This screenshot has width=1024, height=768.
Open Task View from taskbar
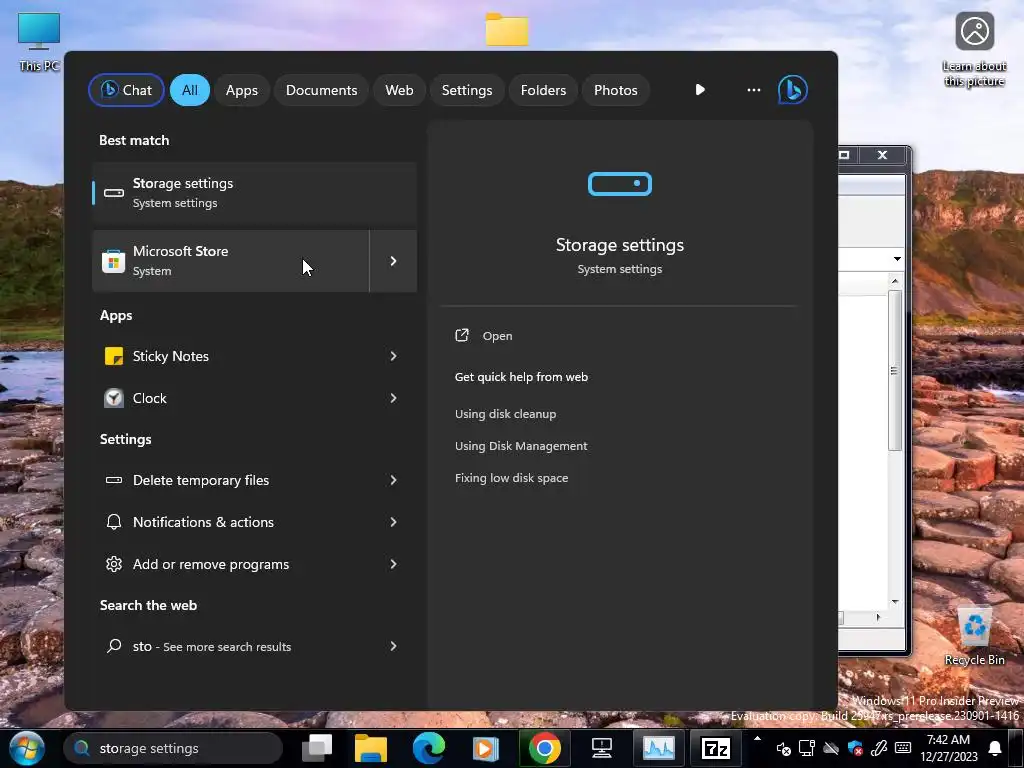point(317,748)
